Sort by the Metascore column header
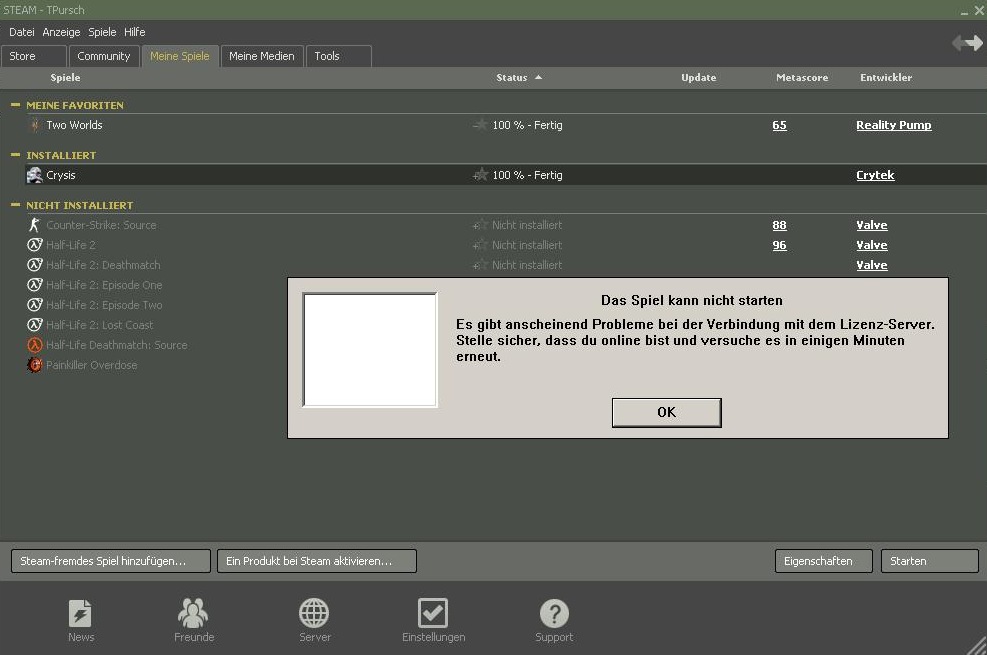This screenshot has height=655, width=987. click(x=802, y=77)
